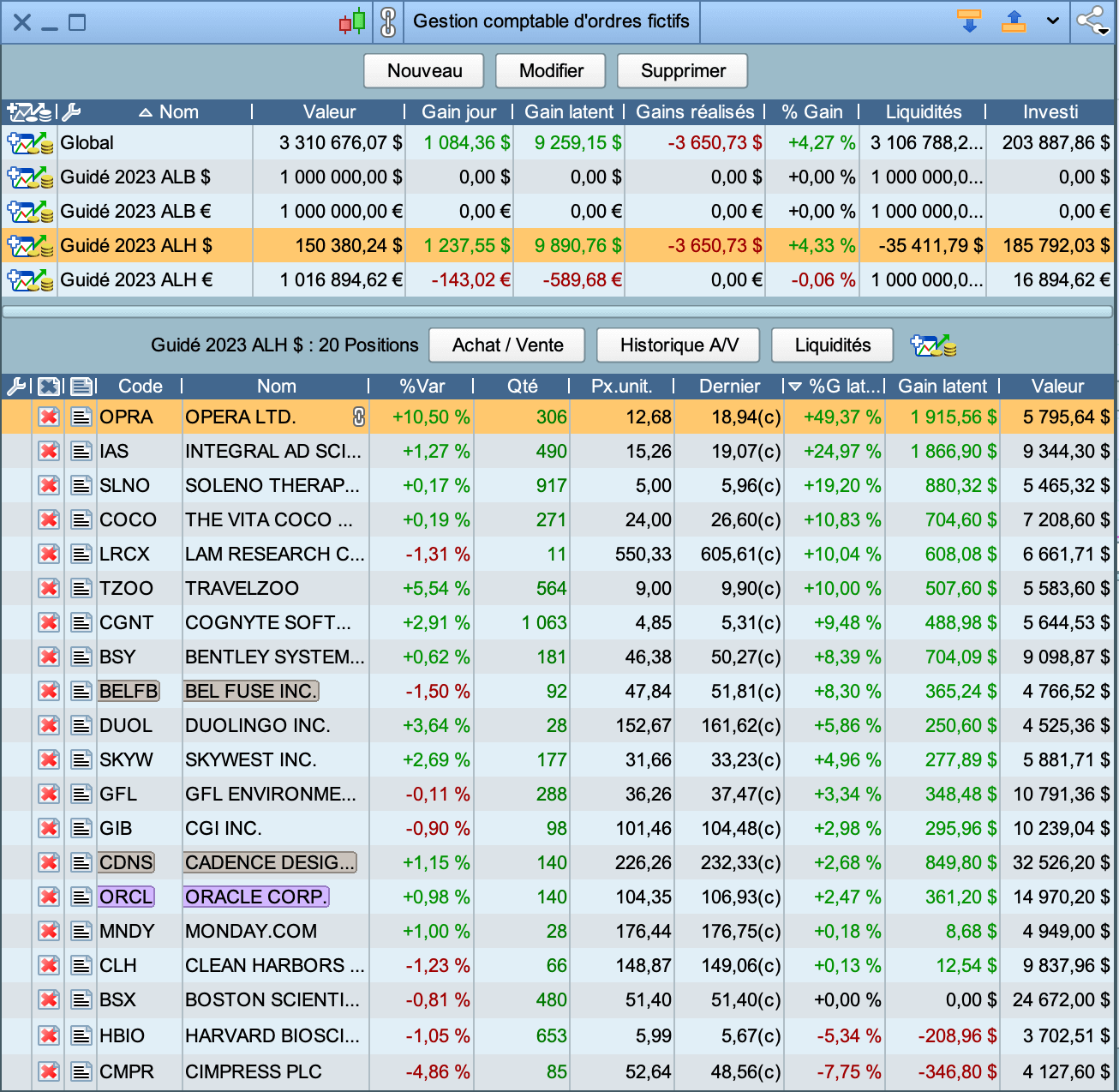
Task: Sort portfolios by Valeur column
Action: (329, 111)
